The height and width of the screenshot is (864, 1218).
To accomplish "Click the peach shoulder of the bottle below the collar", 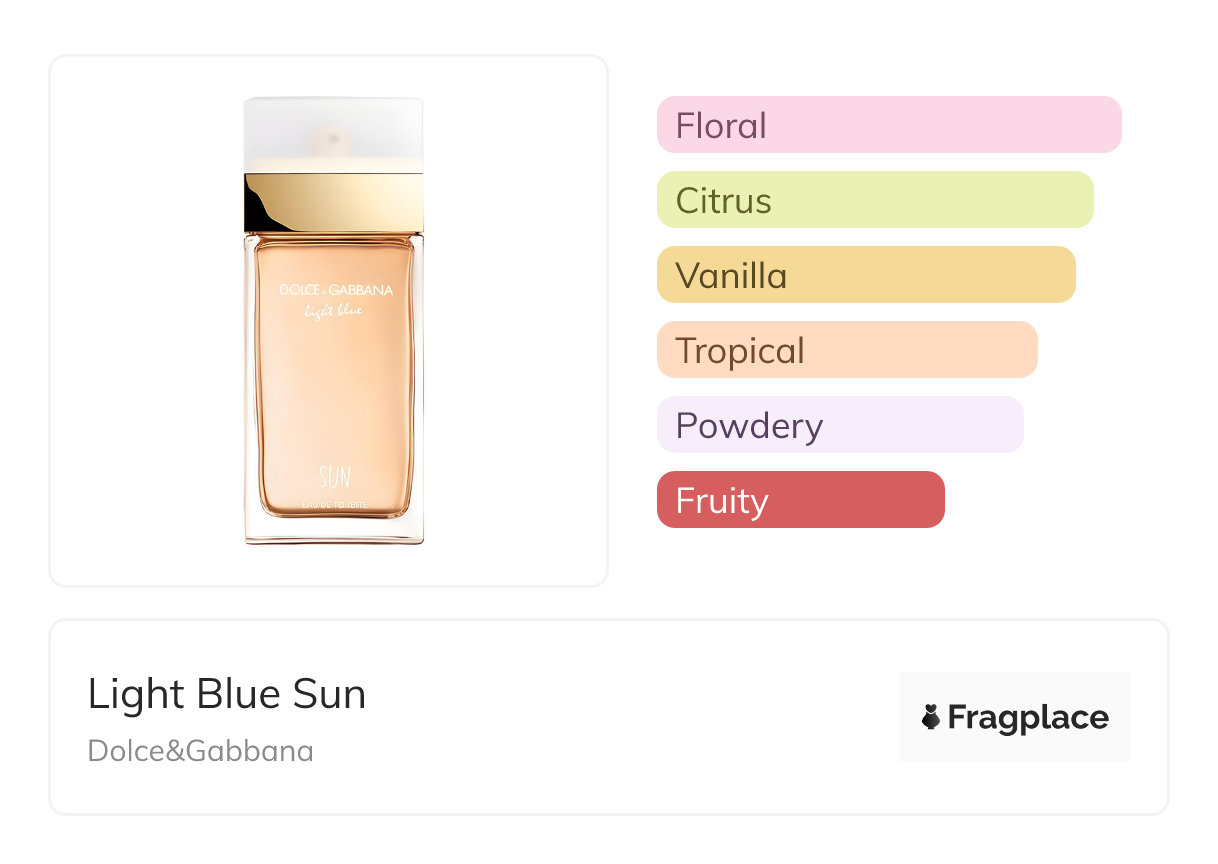I will (x=334, y=240).
